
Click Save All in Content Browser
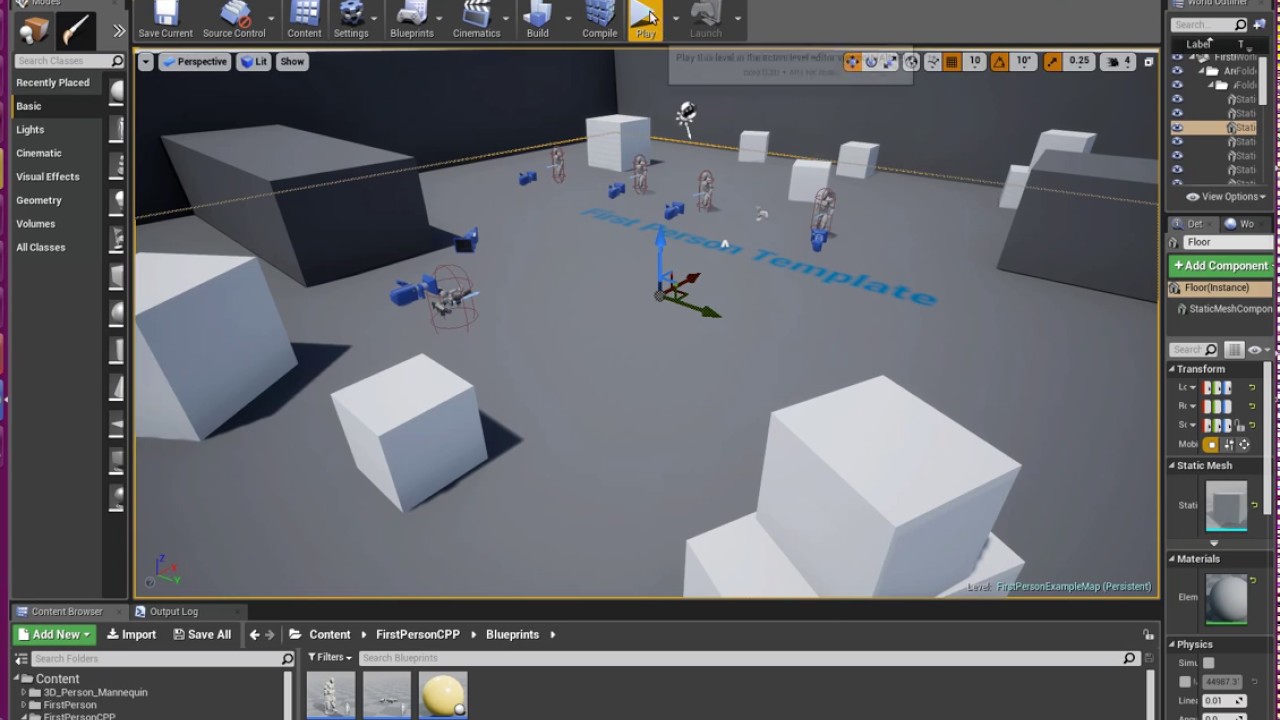(x=202, y=634)
